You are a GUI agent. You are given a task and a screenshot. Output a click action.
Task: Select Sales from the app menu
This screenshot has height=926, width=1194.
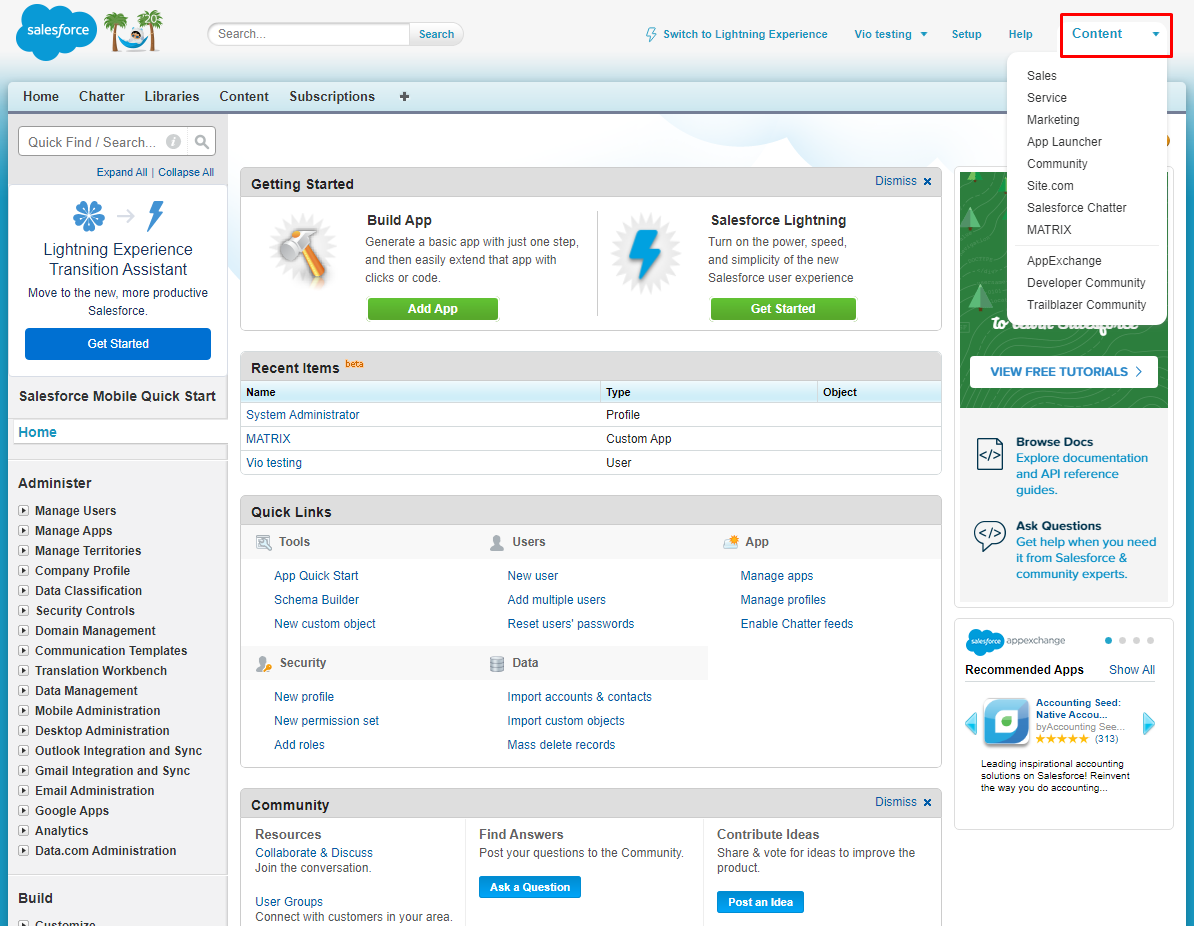[1041, 75]
